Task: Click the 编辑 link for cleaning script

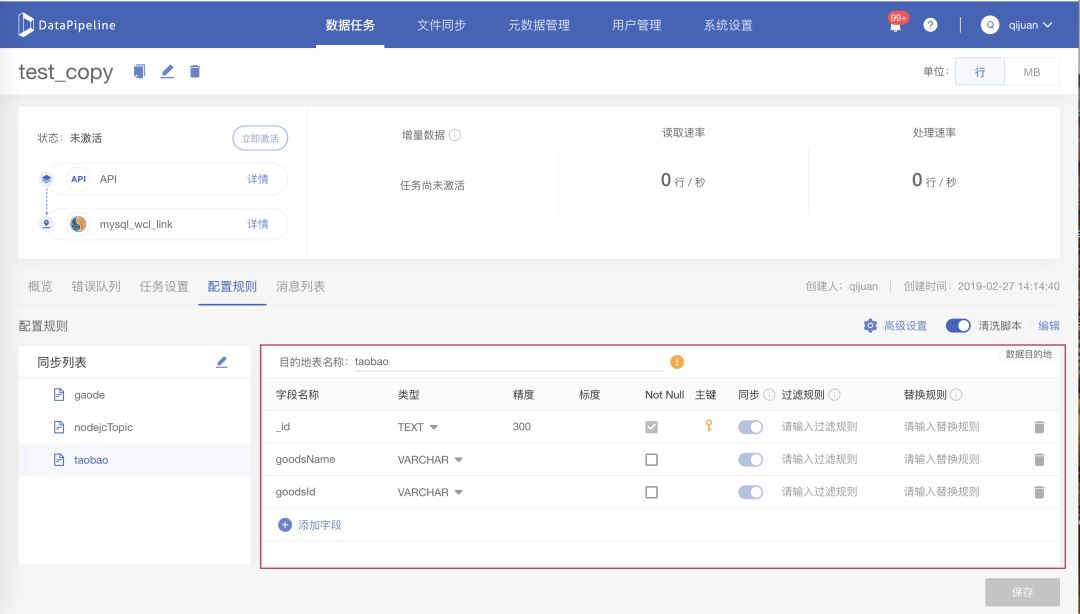Action: [x=1049, y=325]
